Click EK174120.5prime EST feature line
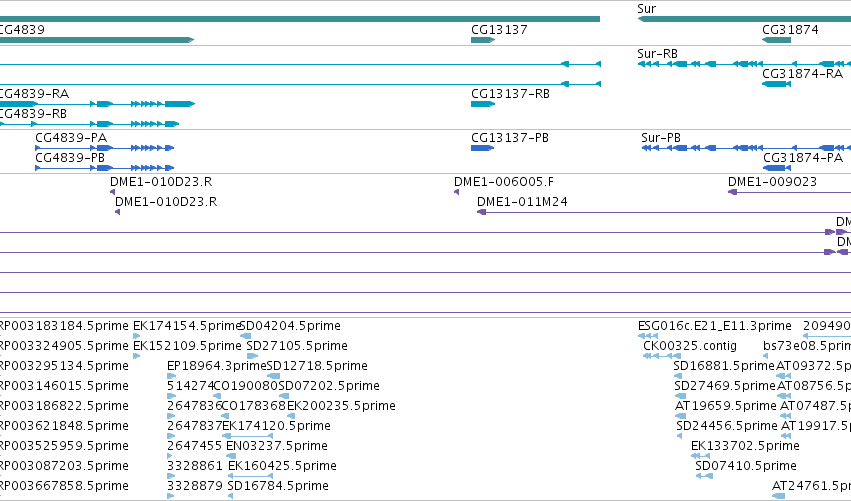The image size is (851, 501). coord(247,435)
